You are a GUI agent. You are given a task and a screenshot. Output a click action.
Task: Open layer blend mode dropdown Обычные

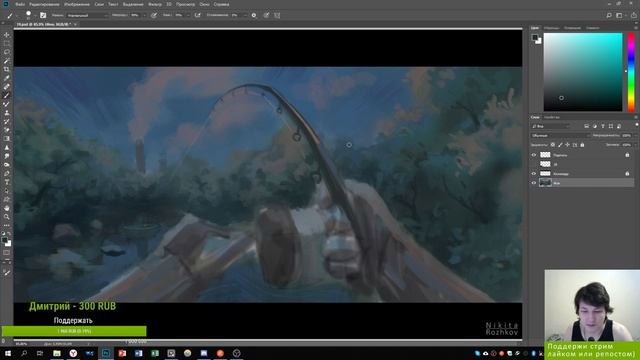[x=561, y=135]
